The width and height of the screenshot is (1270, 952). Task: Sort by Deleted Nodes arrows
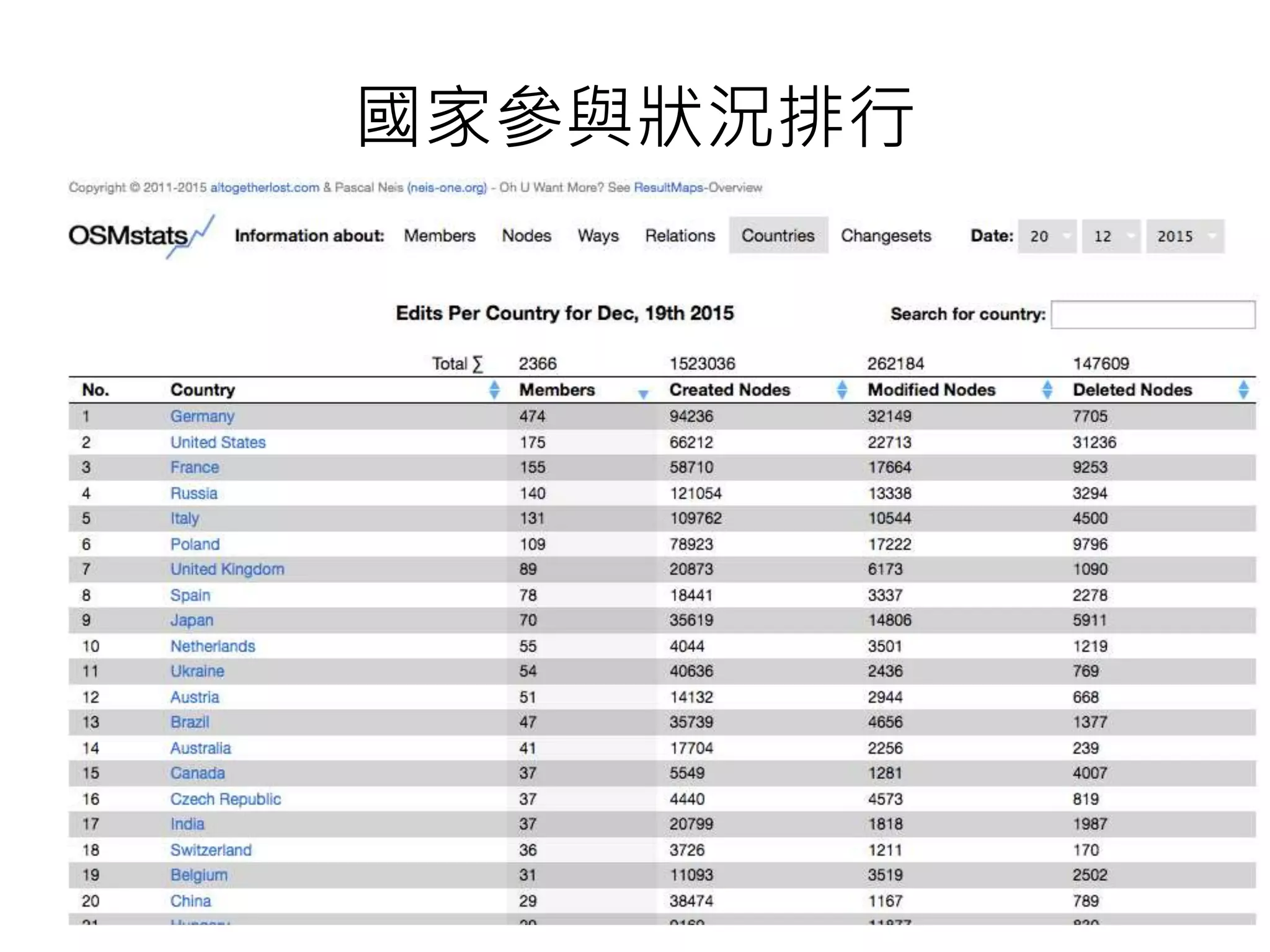[x=1243, y=390]
